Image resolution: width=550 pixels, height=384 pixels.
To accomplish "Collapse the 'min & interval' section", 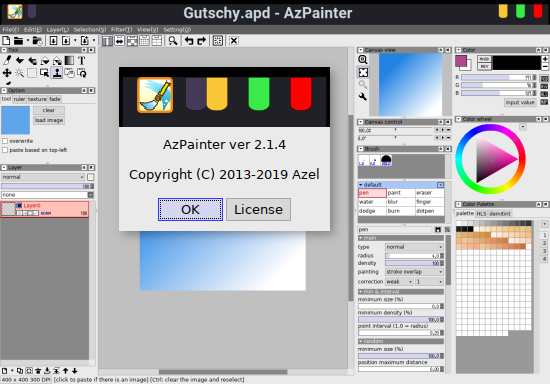I will point(361,292).
